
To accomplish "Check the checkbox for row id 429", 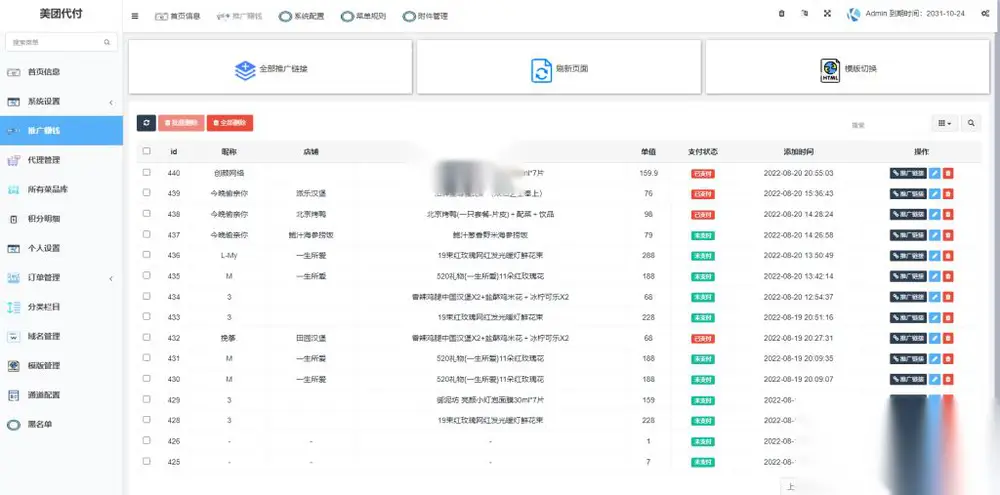I will pyautogui.click(x=147, y=399).
